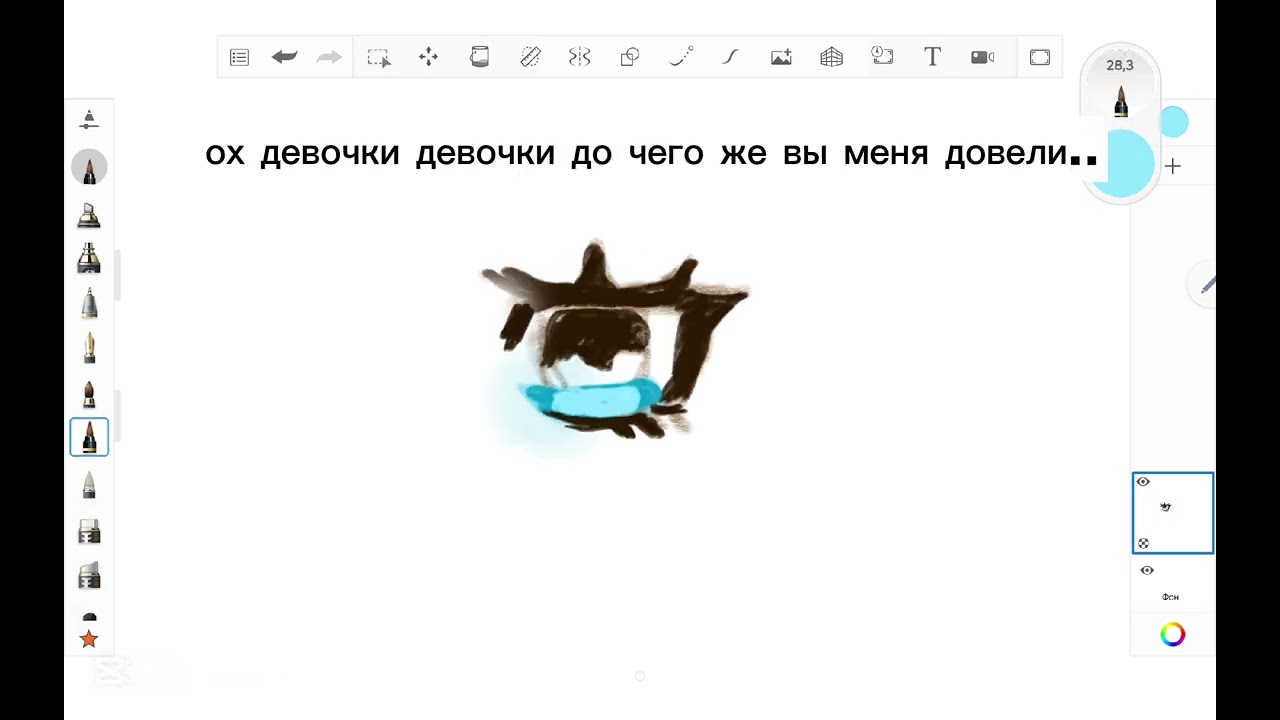This screenshot has height=720, width=1280.
Task: Choose the flat striped marker brush
Action: click(x=89, y=531)
